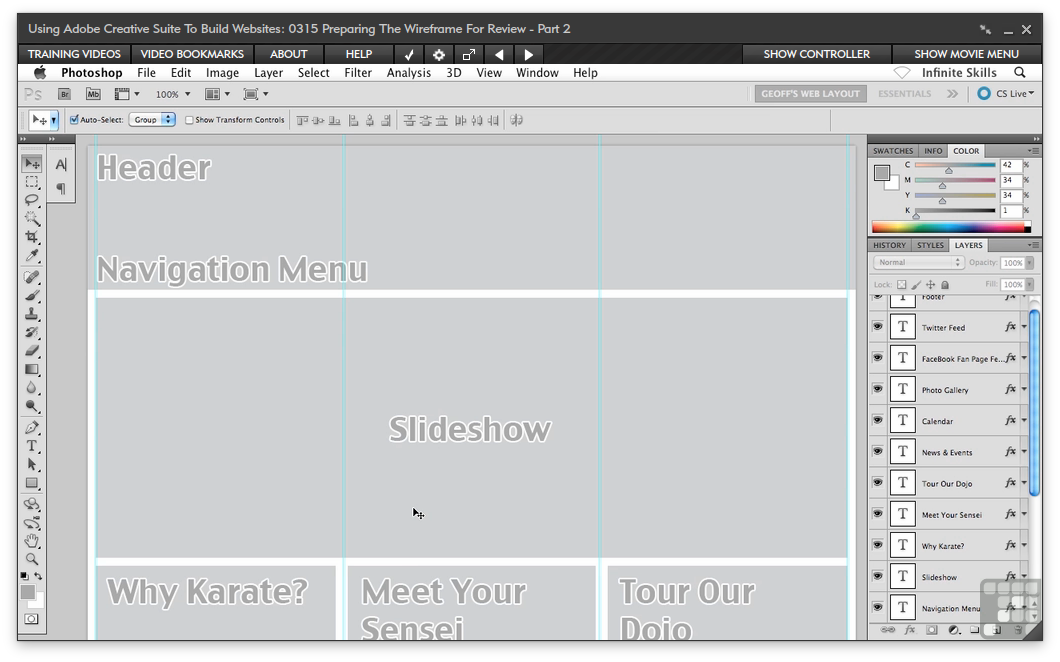The height and width of the screenshot is (662, 1060).
Task: Switch to the History tab
Action: tap(889, 245)
